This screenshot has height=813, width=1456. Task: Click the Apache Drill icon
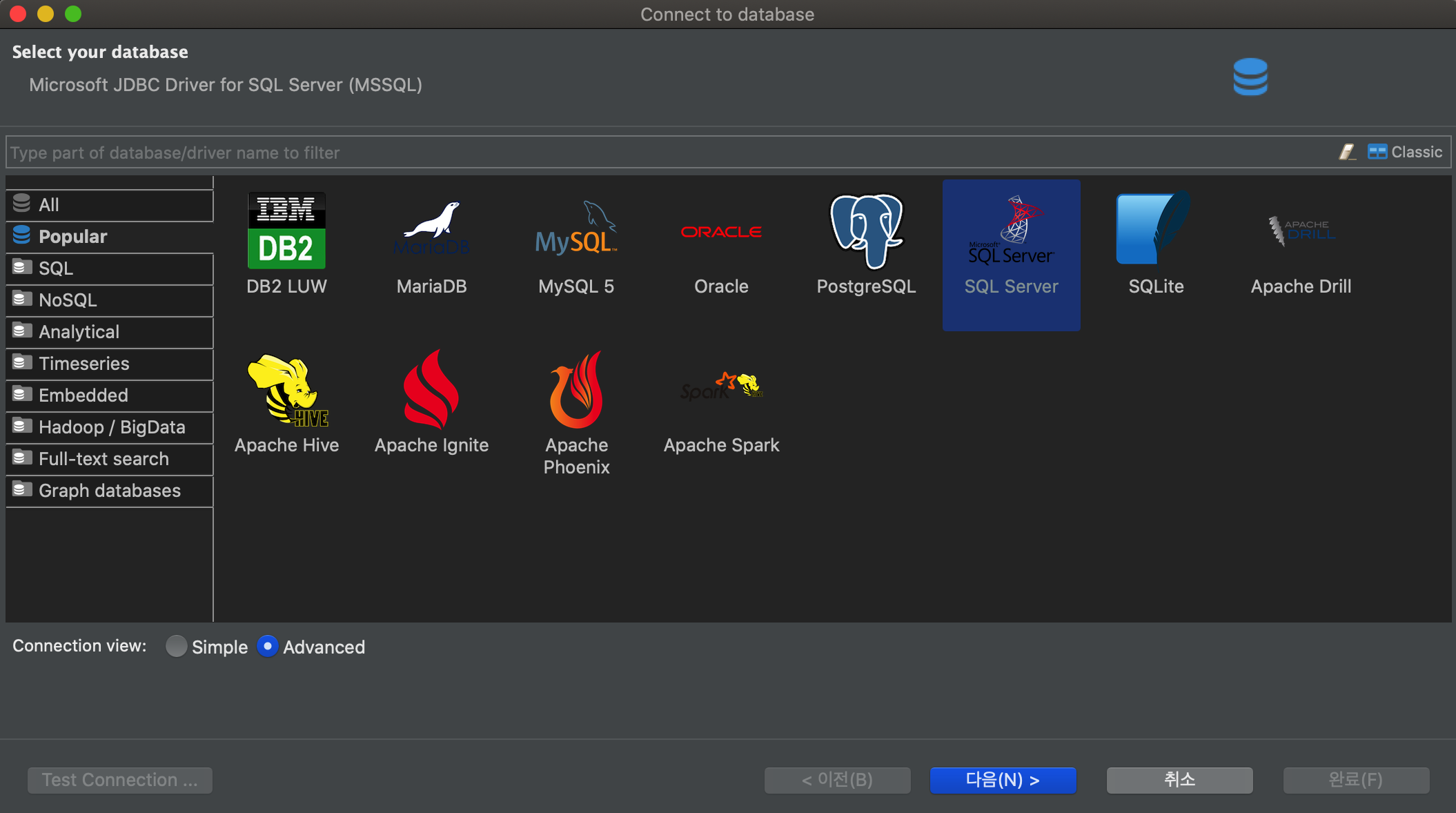point(1301,231)
